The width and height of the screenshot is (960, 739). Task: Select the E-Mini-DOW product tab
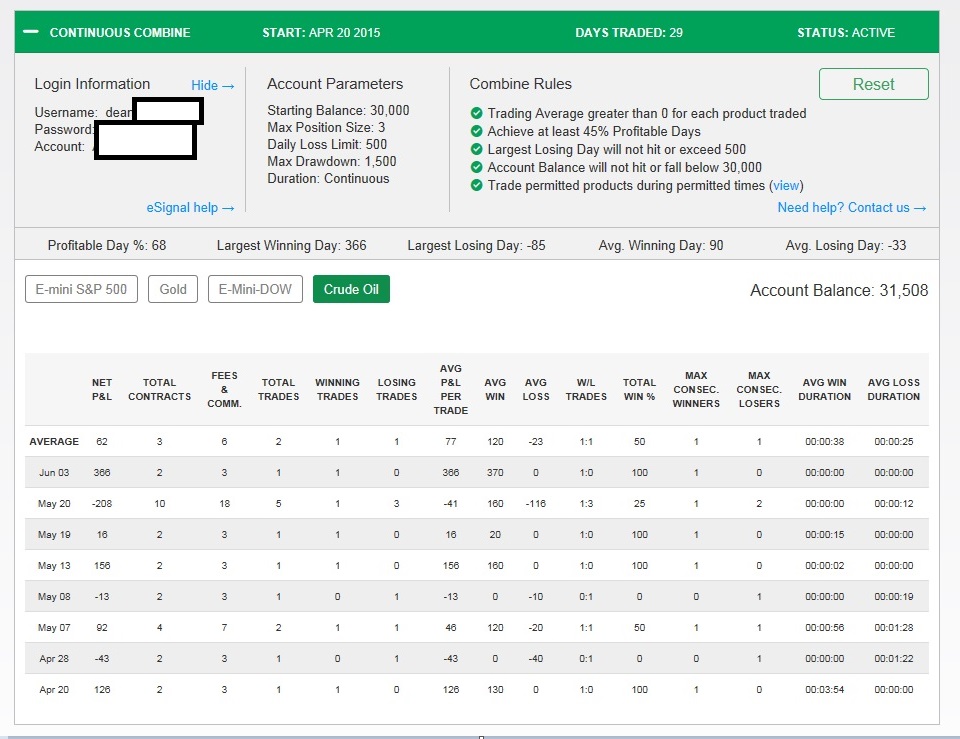[255, 290]
